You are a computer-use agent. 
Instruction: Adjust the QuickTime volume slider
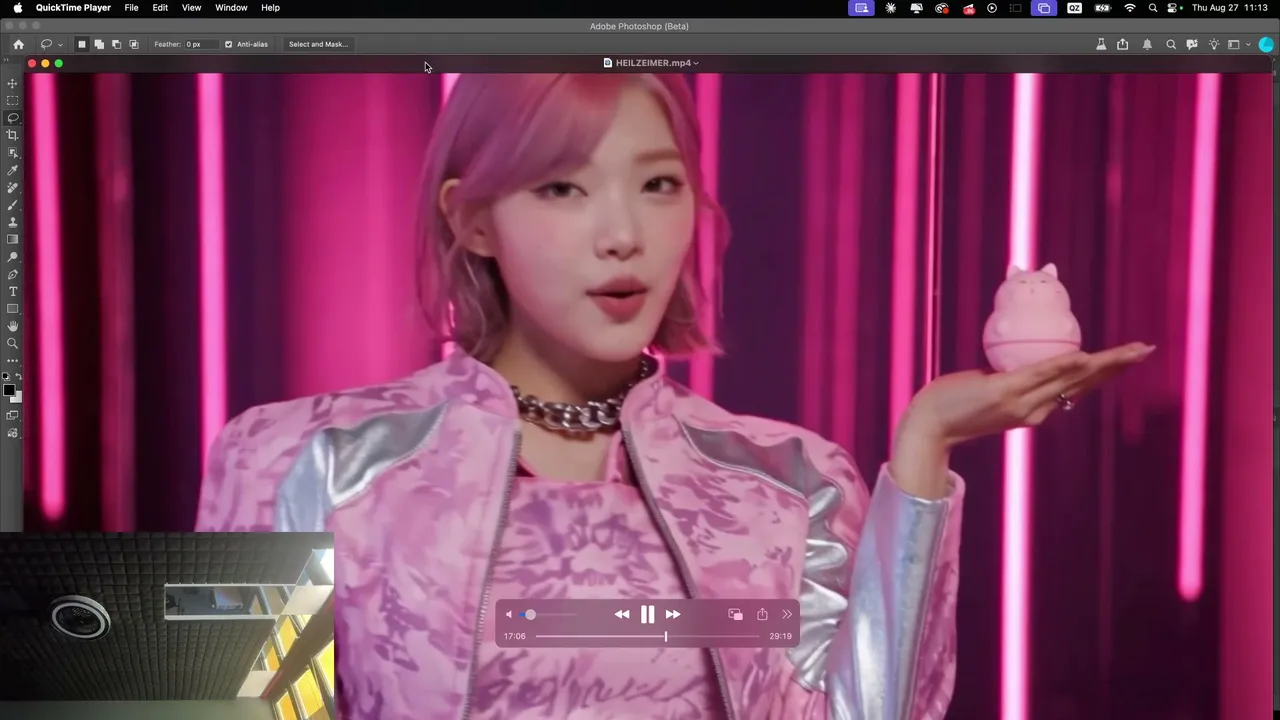(546, 614)
